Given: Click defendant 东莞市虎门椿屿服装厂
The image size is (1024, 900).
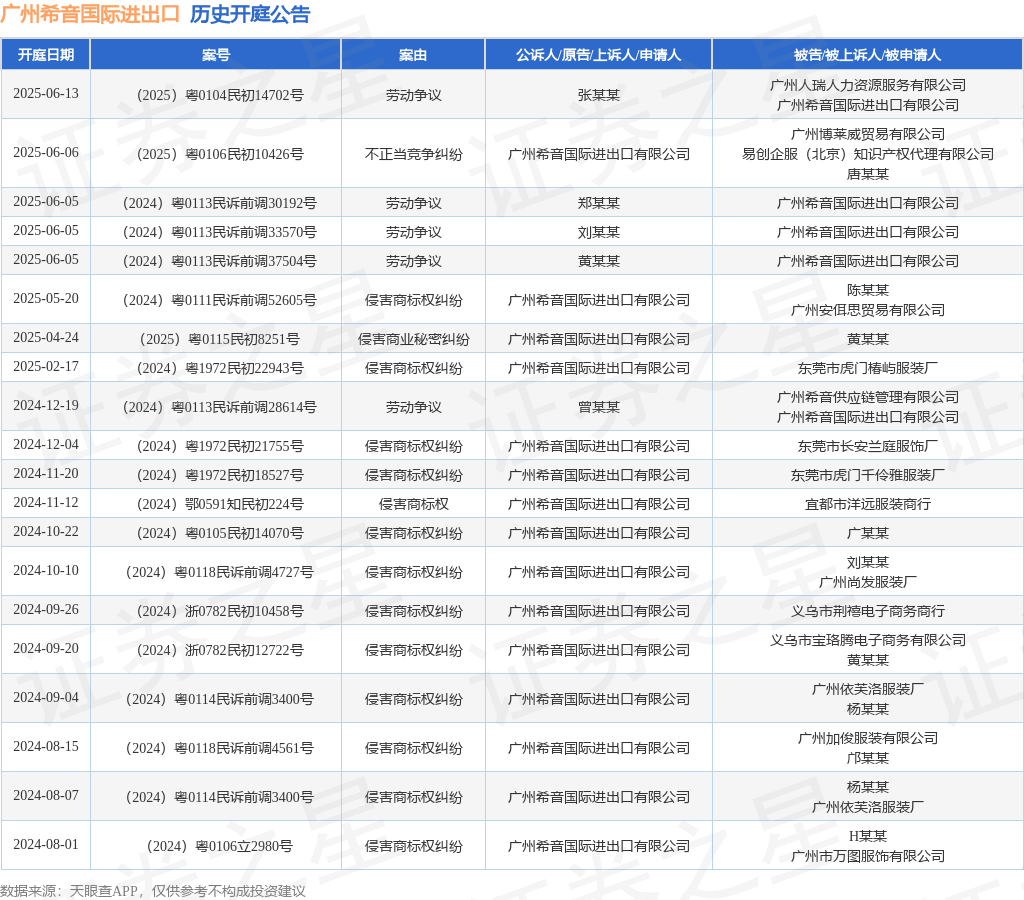Looking at the screenshot, I should (x=868, y=368).
